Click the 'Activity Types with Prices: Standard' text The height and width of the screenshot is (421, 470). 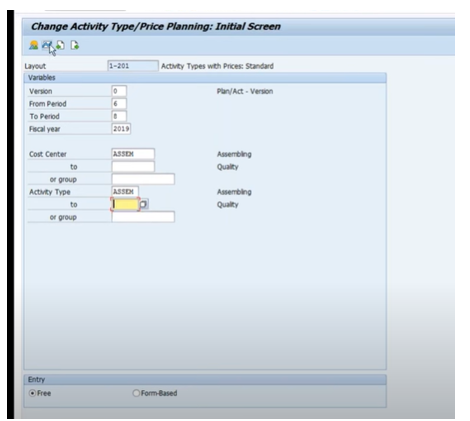click(217, 66)
